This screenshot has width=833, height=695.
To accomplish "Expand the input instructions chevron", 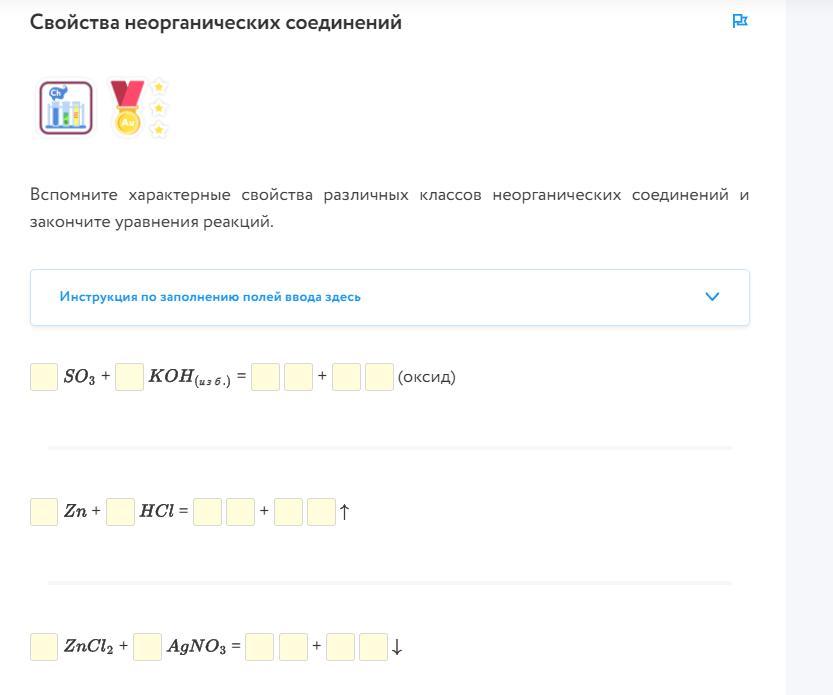I will point(712,297).
